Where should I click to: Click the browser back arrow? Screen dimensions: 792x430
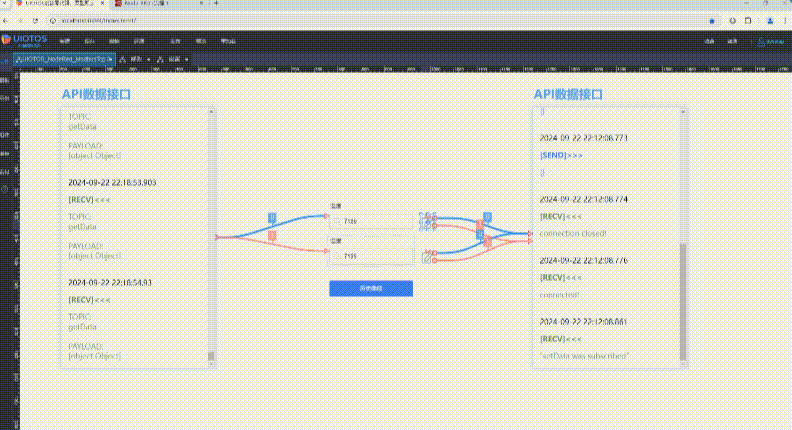coord(6,21)
